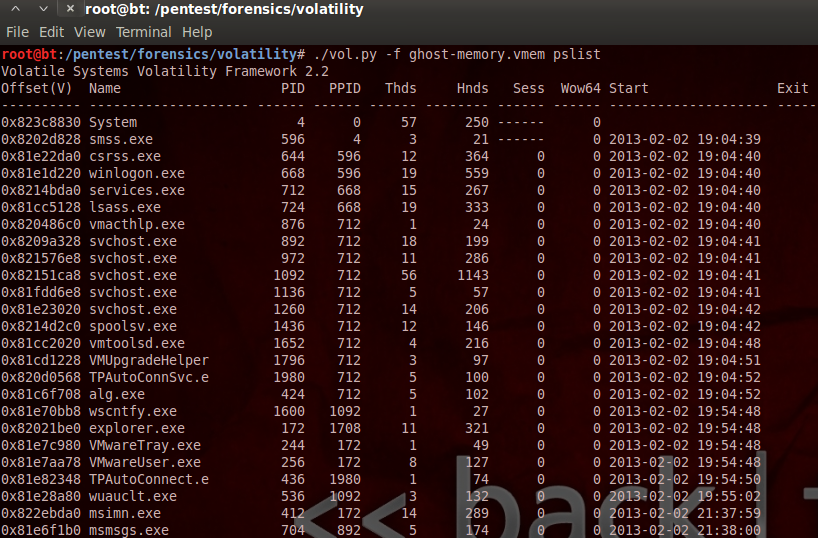
Task: Click the ghost-memory.vmem filename in command
Action: [477, 54]
